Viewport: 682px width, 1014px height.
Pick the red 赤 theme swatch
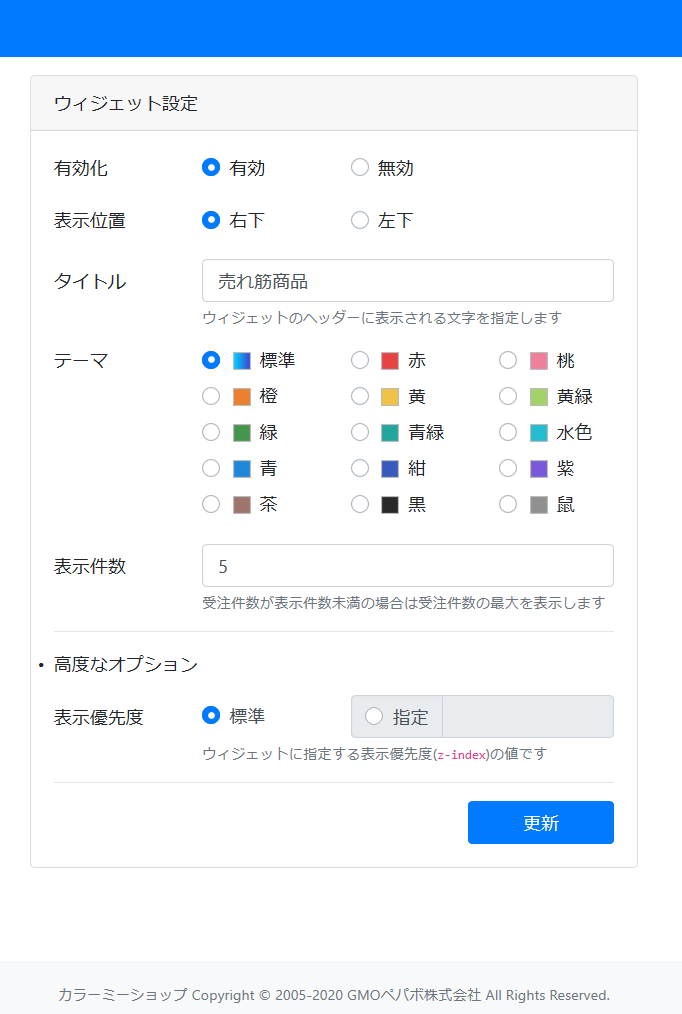pyautogui.click(x=390, y=360)
